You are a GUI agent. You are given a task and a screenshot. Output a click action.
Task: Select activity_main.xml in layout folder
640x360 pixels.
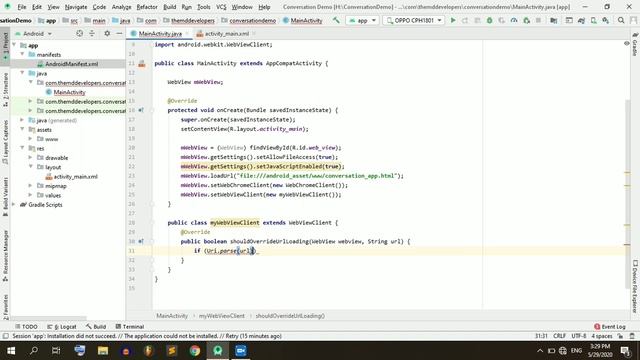[x=76, y=177]
